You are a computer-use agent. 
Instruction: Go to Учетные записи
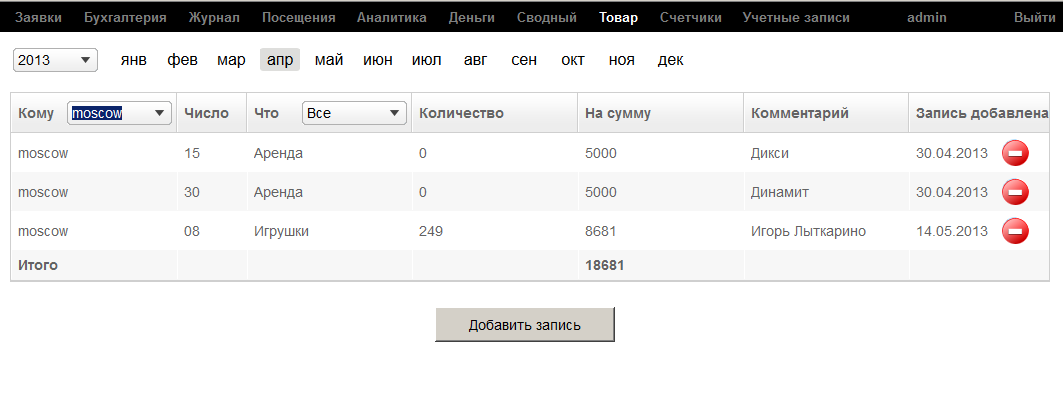(x=796, y=18)
